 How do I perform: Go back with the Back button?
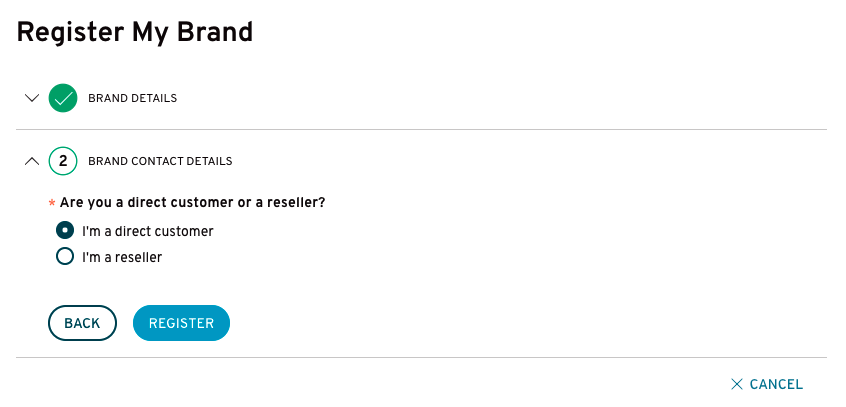(83, 323)
